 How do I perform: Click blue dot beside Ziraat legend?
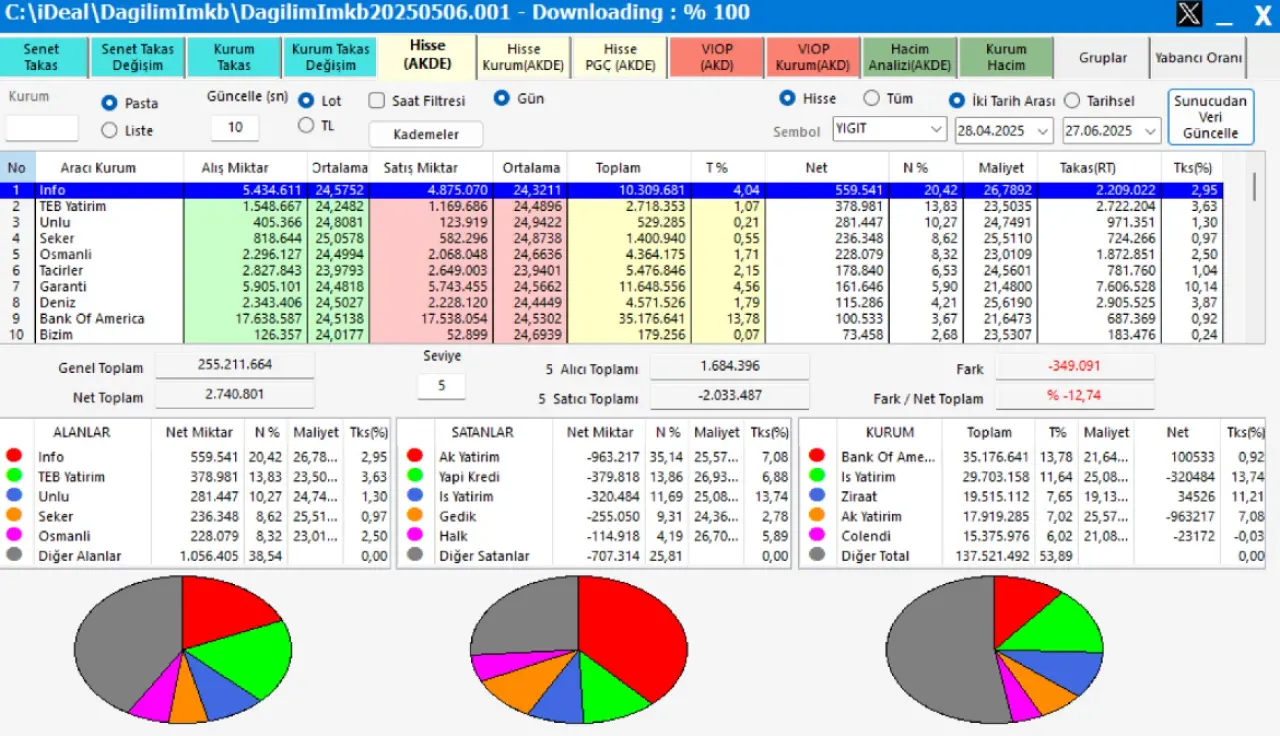click(x=817, y=497)
